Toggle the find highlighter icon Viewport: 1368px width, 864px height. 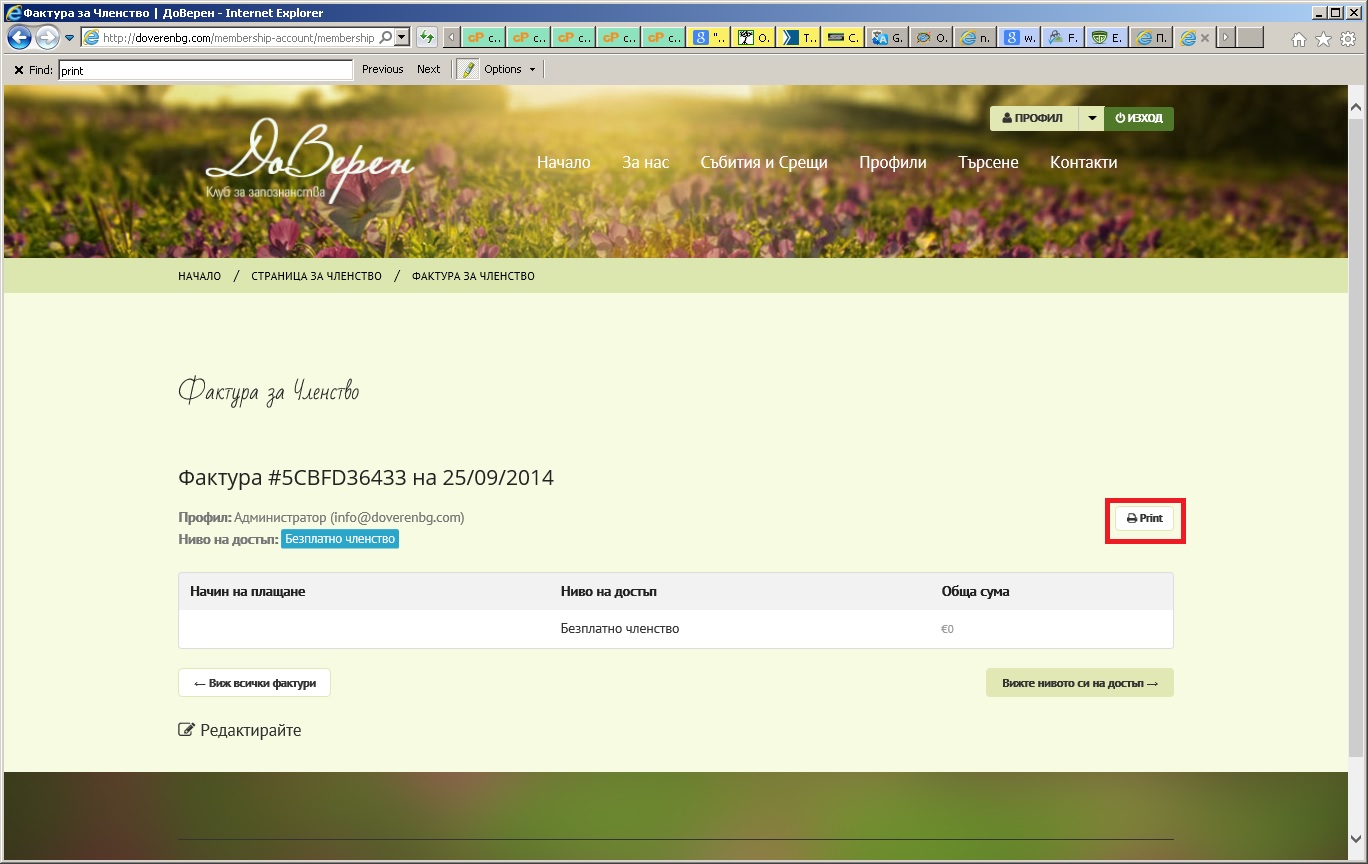pos(468,70)
